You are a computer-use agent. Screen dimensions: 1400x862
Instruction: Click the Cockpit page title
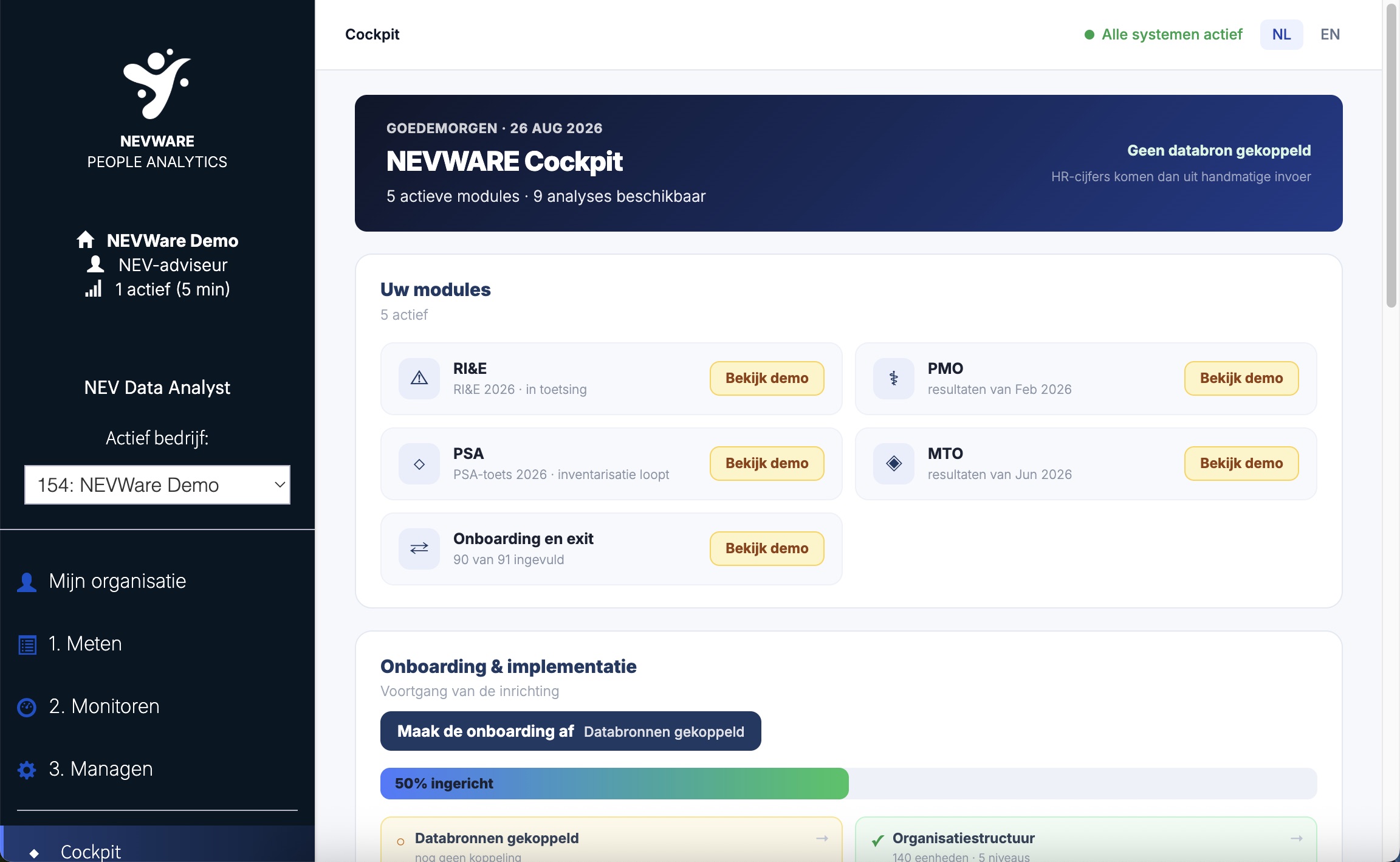(372, 35)
